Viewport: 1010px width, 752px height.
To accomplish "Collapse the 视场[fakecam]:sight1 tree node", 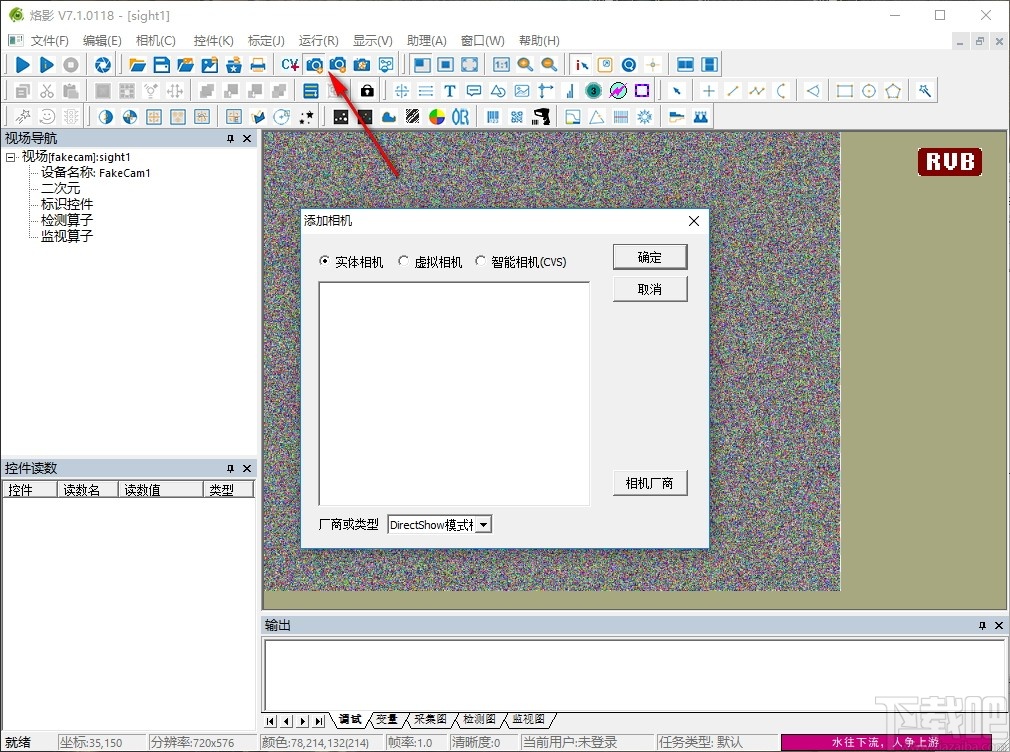I will pos(10,157).
